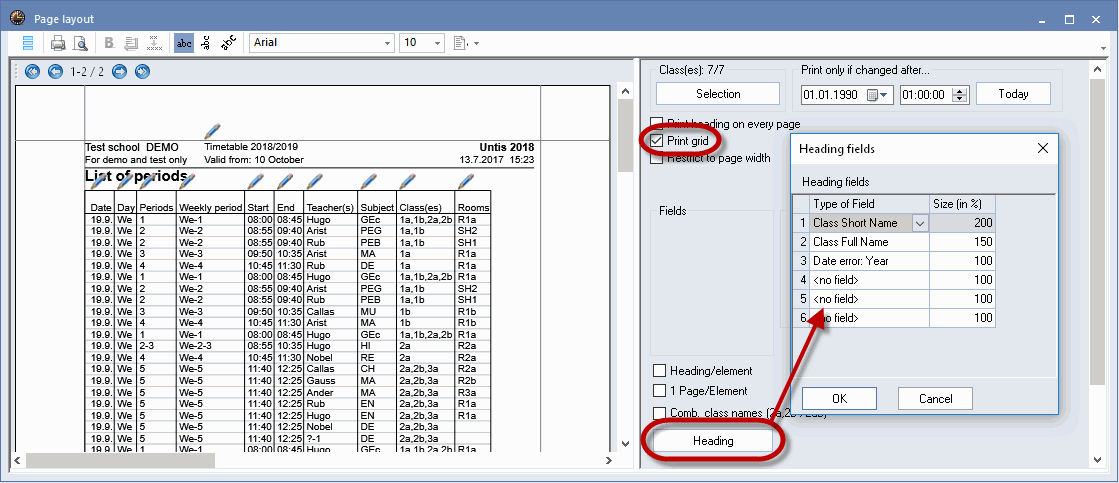The height and width of the screenshot is (483, 1119).
Task: Select the Date error: Year row
Action: pos(894,261)
